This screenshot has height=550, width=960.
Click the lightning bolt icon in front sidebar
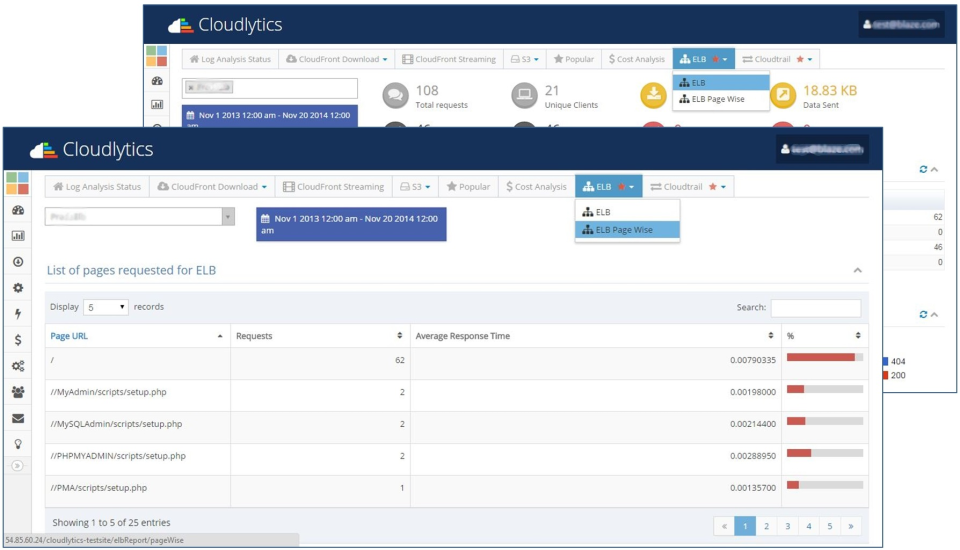[18, 314]
